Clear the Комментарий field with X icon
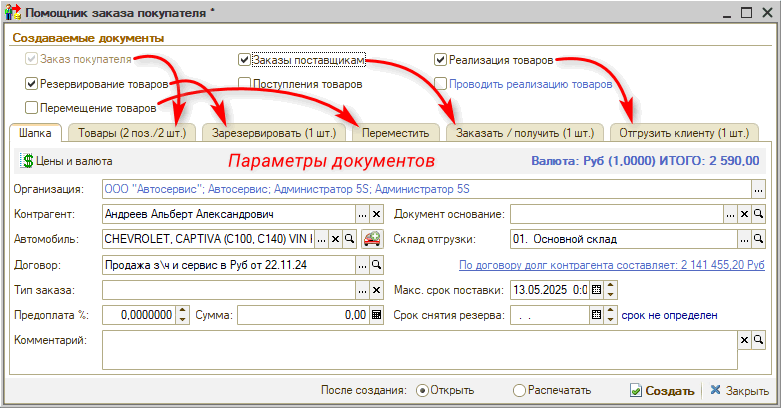 (744, 340)
